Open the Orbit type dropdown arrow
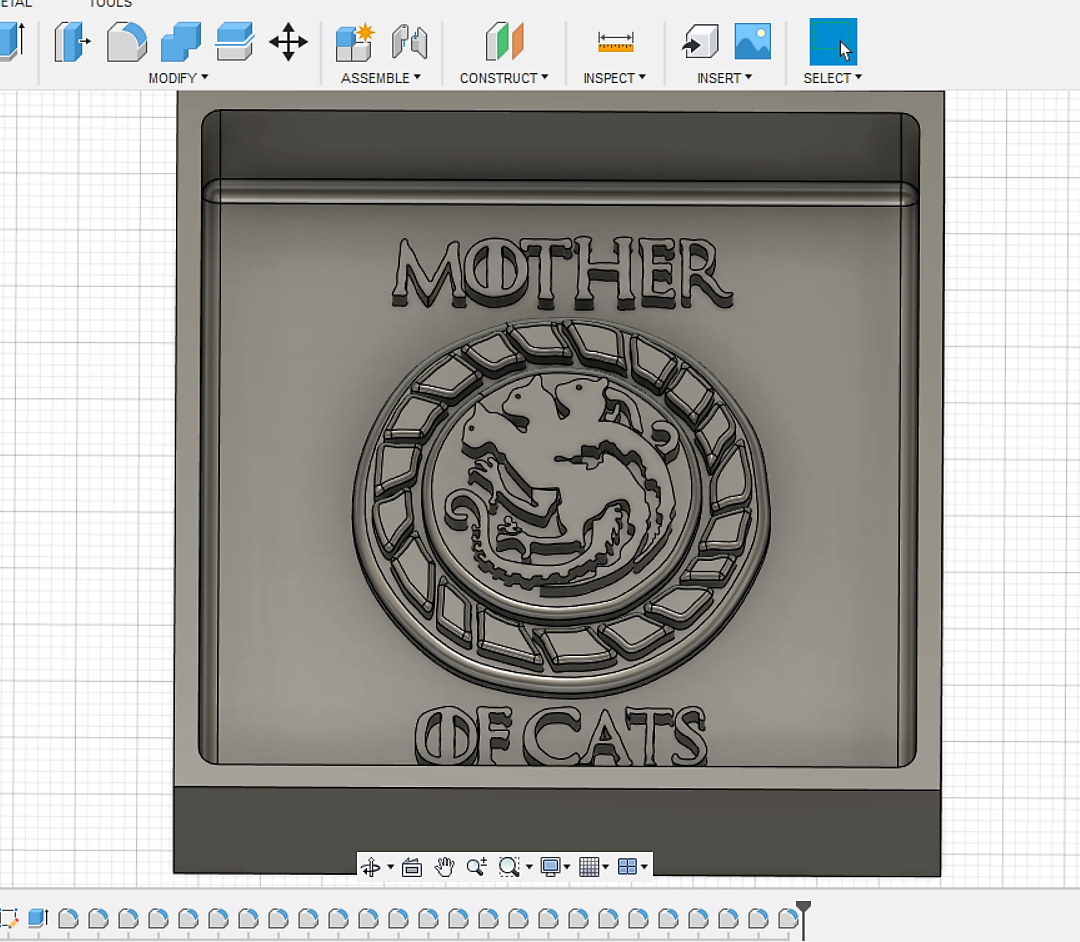The height and width of the screenshot is (942, 1080). coord(391,867)
